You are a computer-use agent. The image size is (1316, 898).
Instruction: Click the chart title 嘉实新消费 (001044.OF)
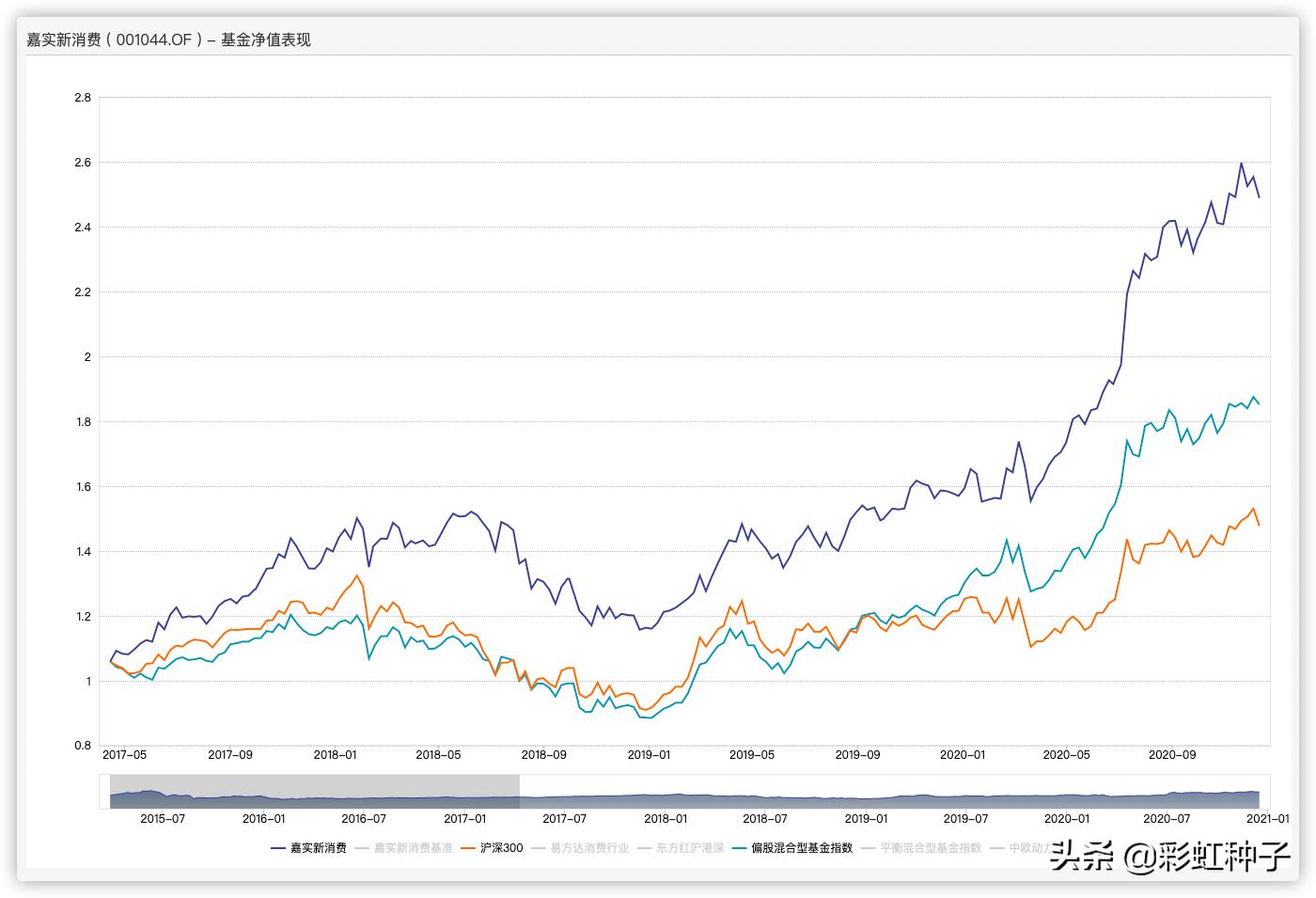(168, 39)
